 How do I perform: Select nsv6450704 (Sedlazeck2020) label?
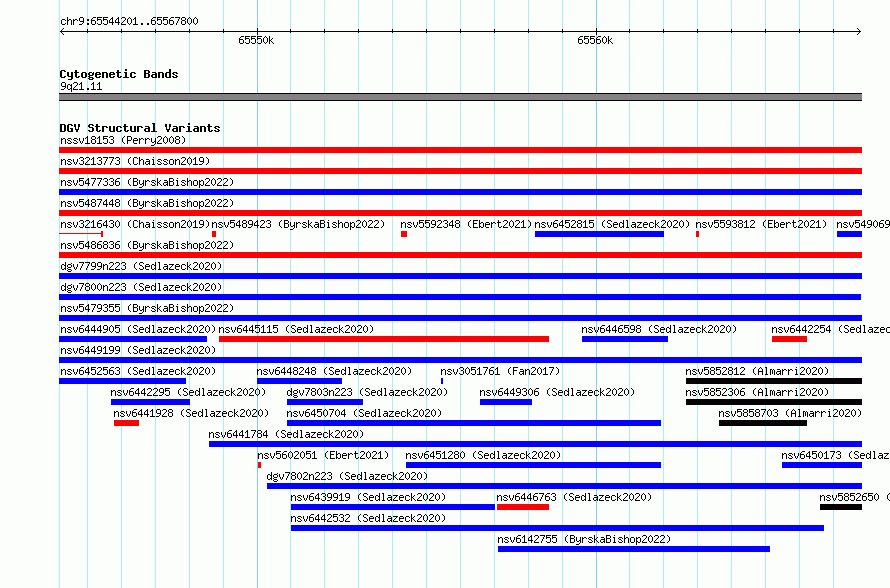point(364,413)
